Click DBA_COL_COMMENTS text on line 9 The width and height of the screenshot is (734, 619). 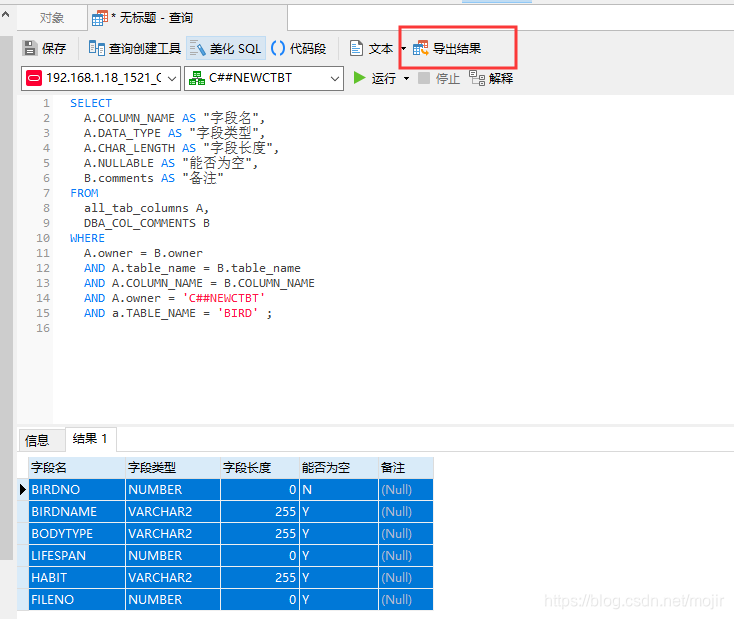click(x=139, y=223)
